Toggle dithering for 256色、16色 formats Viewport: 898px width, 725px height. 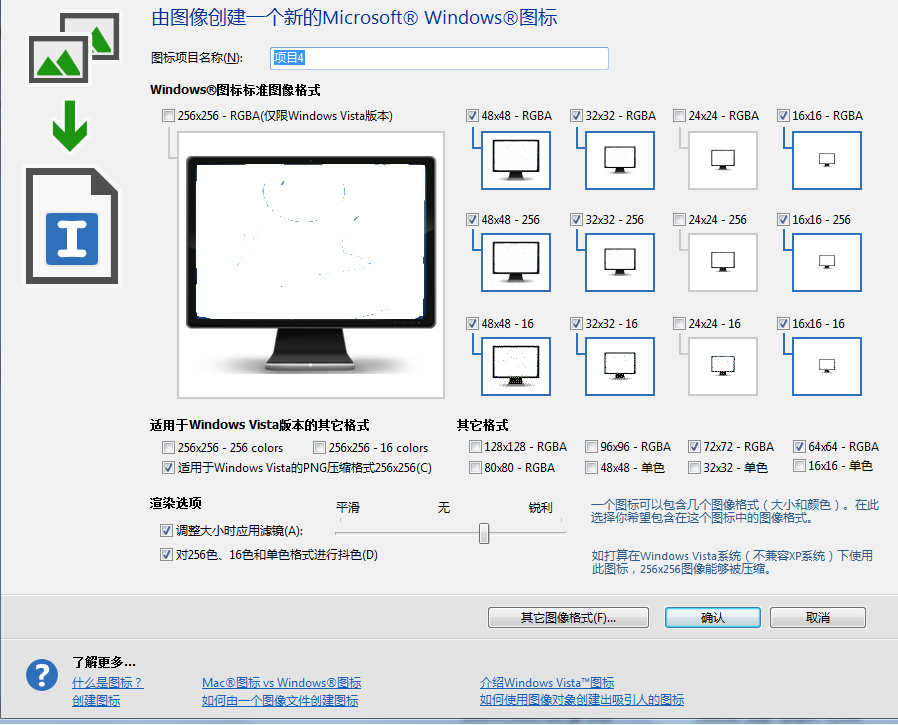166,555
